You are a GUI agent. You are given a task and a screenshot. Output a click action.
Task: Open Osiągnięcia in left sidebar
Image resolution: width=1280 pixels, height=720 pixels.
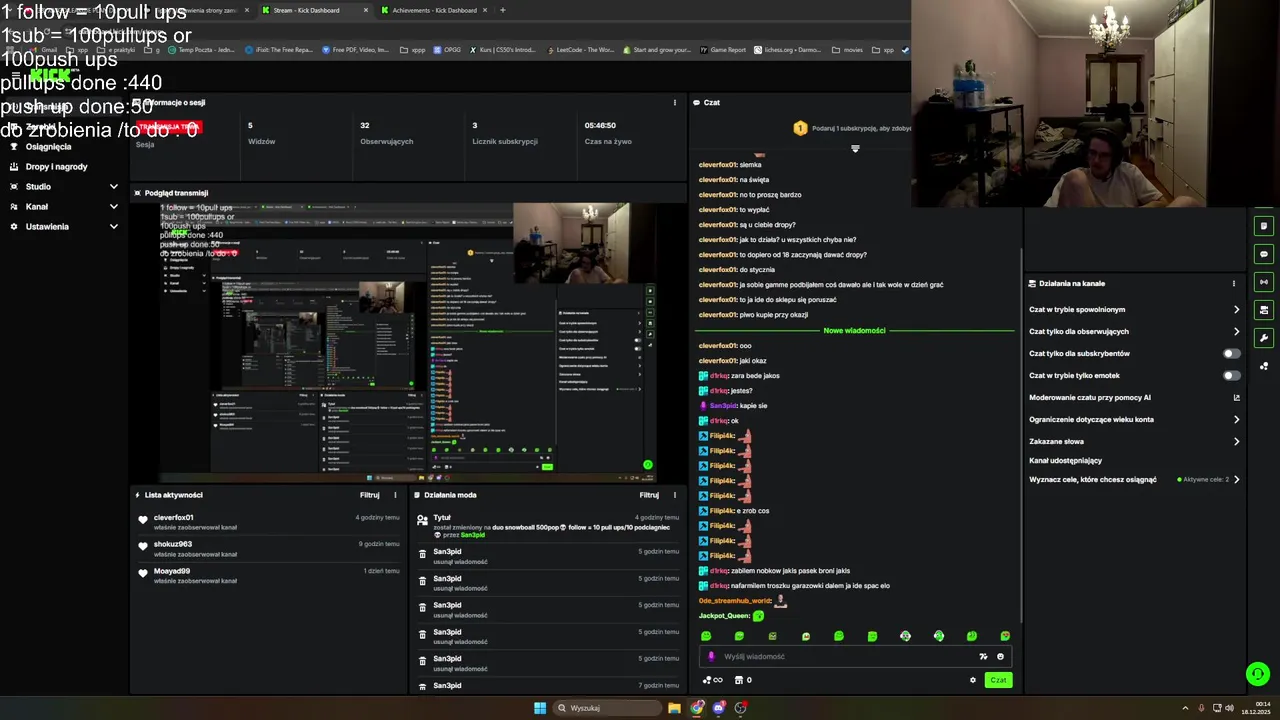point(48,146)
